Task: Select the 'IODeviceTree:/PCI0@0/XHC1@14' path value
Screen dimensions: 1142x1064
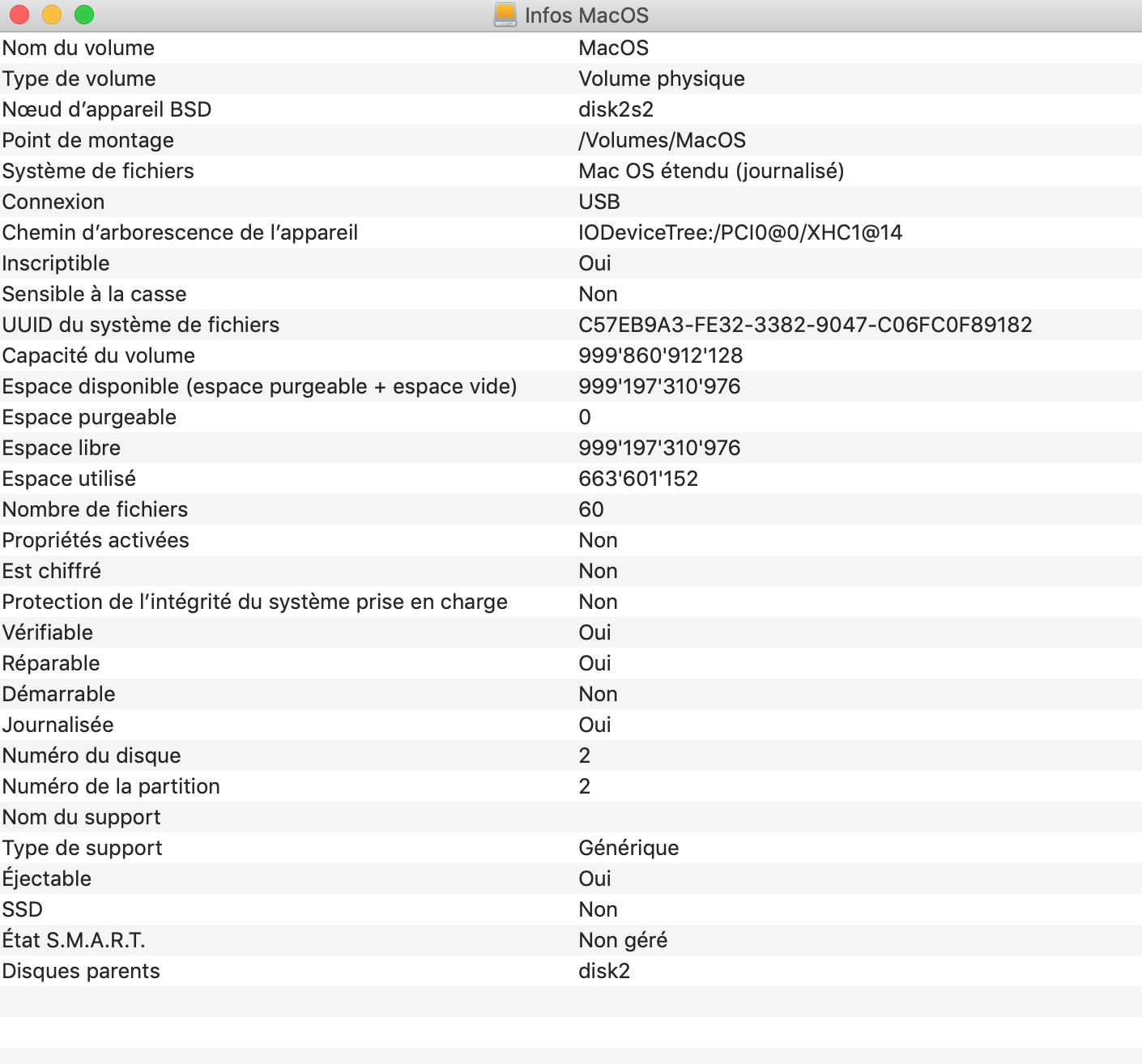Action: click(740, 232)
